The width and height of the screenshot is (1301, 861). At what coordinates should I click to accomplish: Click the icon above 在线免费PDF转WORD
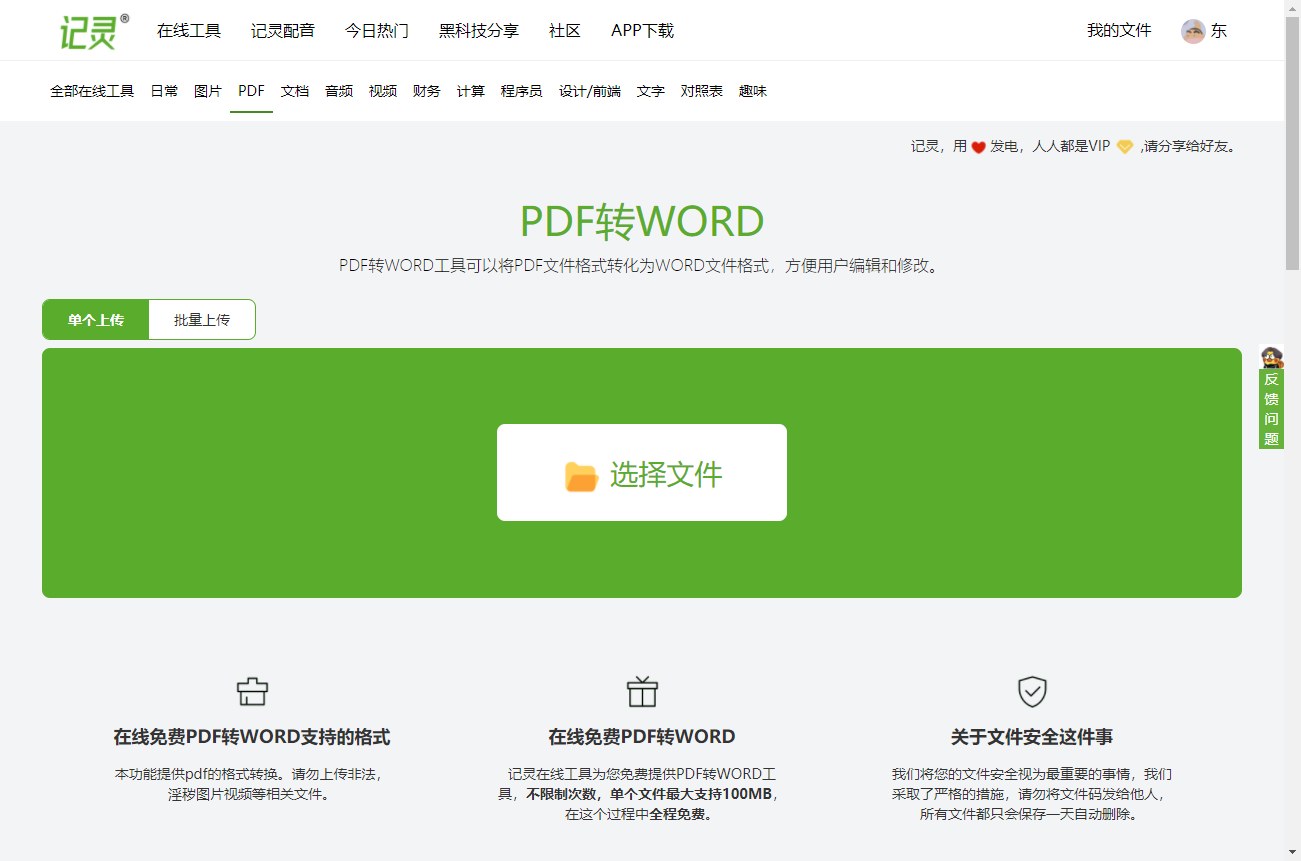point(641,691)
